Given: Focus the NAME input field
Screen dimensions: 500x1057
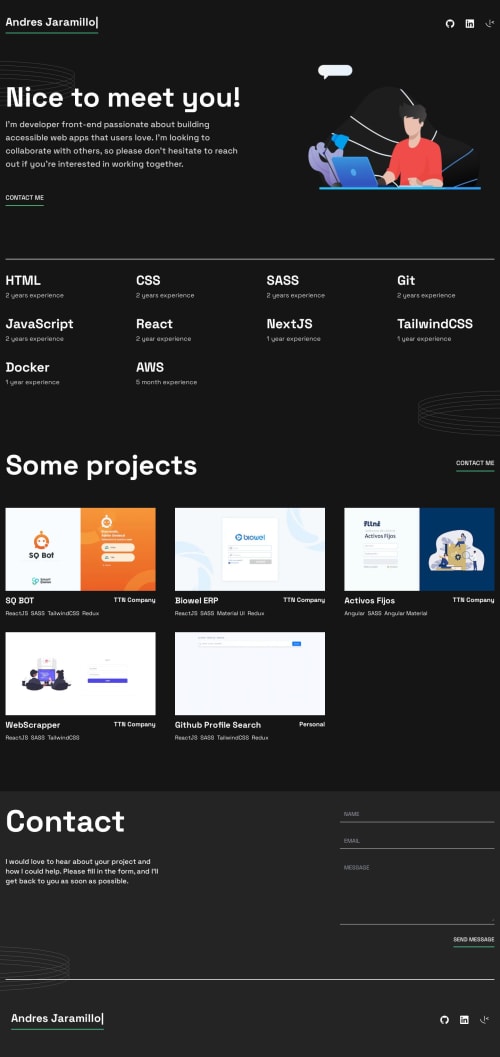Looking at the screenshot, I should tap(417, 814).
